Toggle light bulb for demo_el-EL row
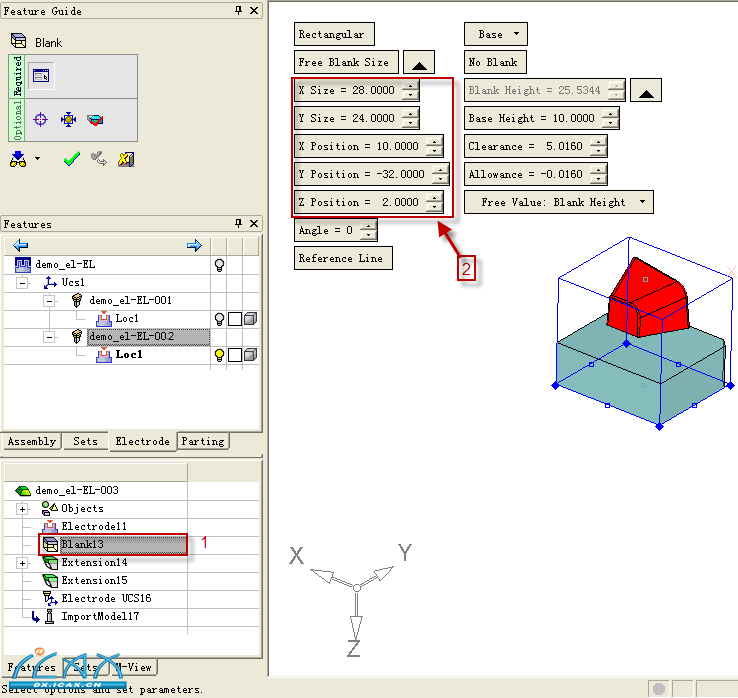Image resolution: width=738 pixels, height=698 pixels. 219,264
